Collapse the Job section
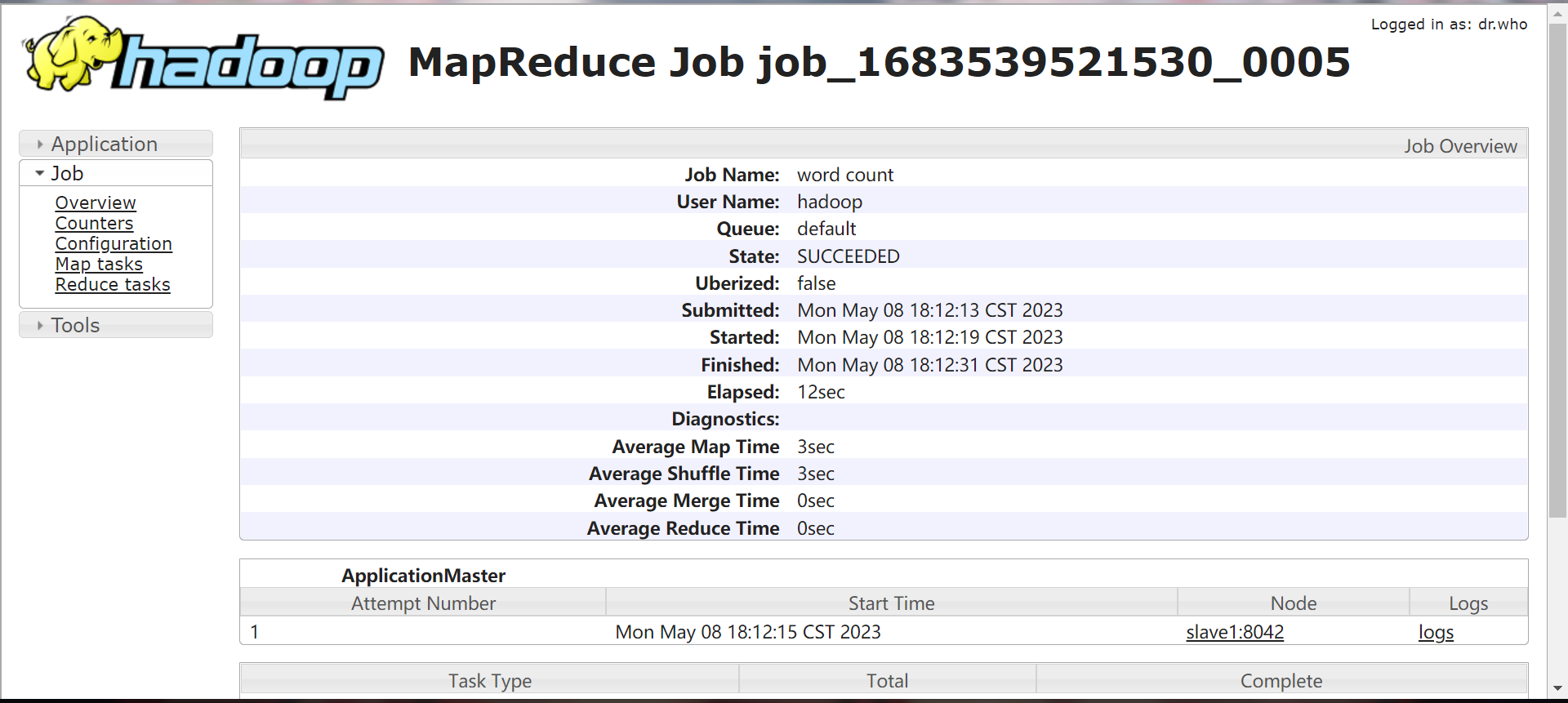The width and height of the screenshot is (1568, 703). point(116,173)
